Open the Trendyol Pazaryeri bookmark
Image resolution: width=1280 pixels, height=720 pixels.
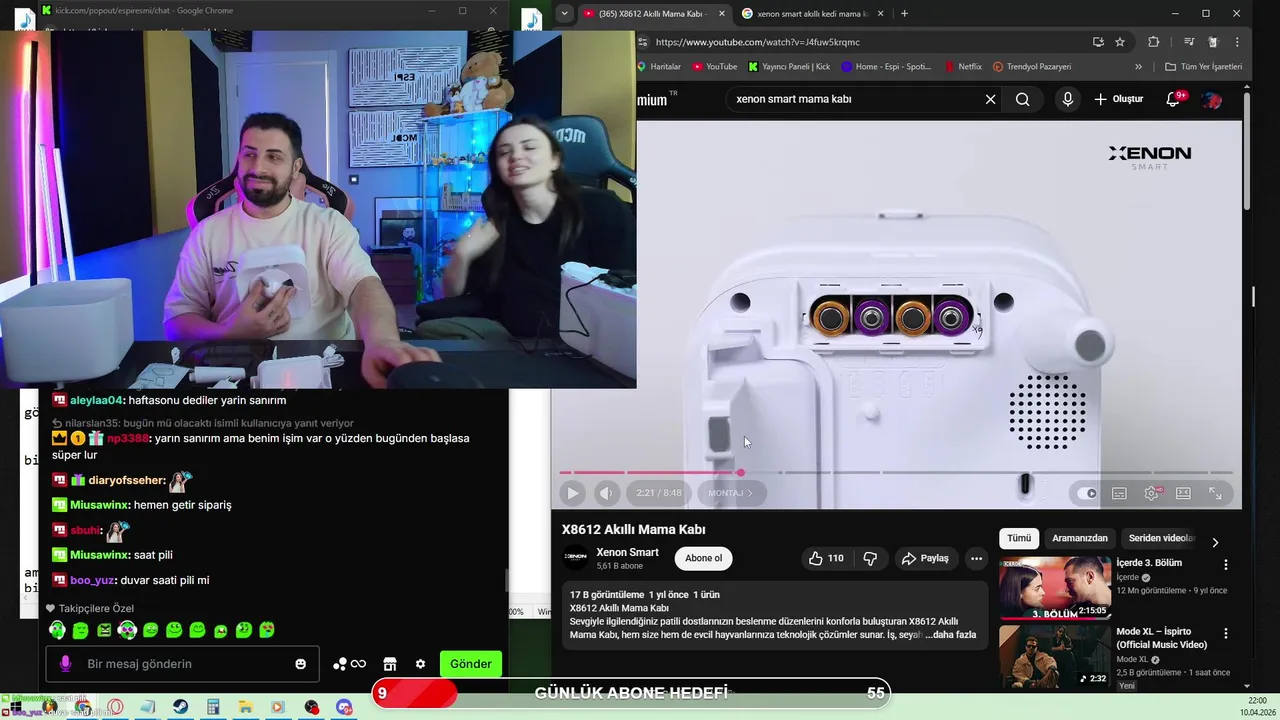(x=1032, y=67)
